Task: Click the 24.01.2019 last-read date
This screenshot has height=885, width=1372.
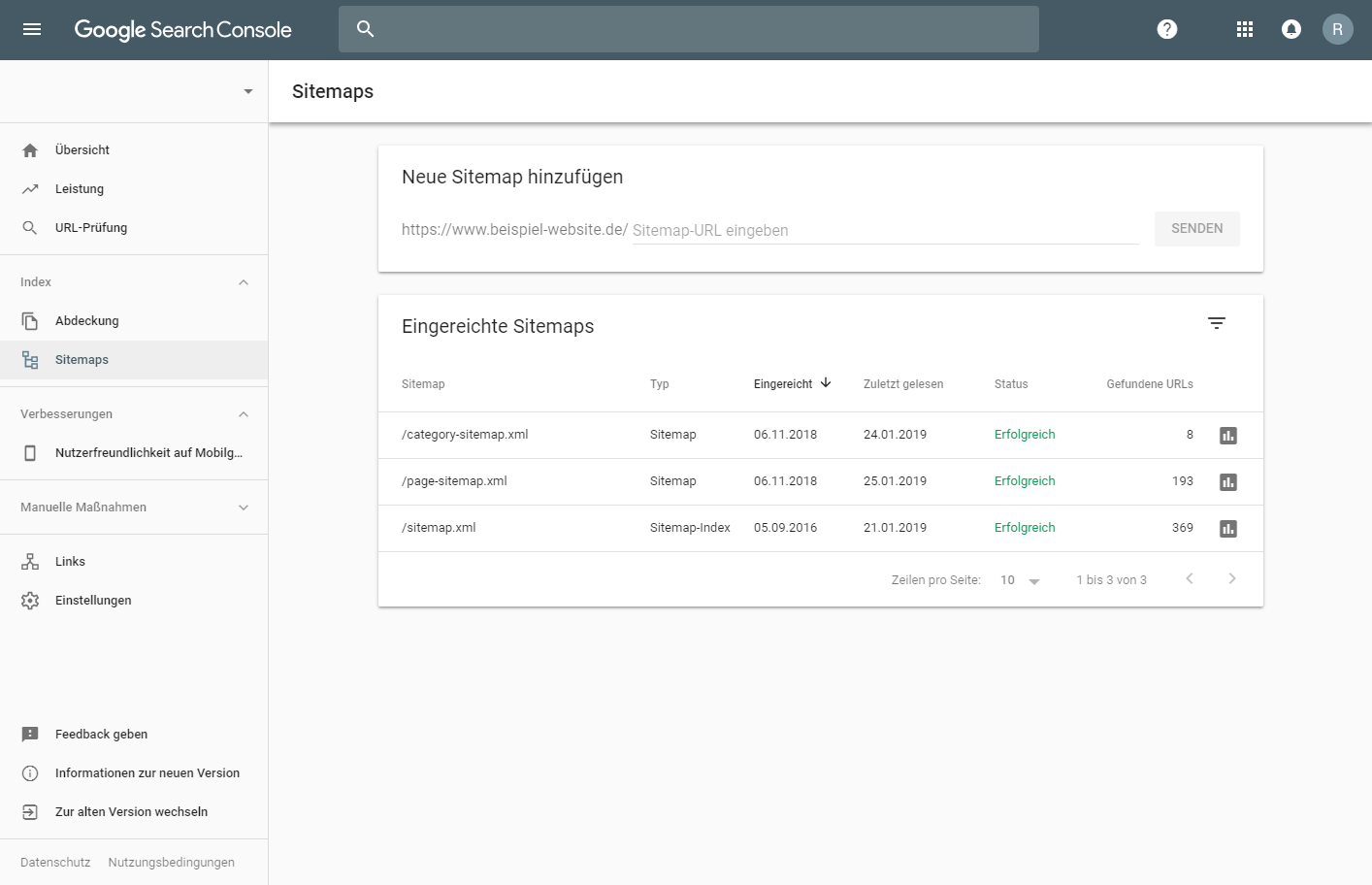Action: point(895,435)
